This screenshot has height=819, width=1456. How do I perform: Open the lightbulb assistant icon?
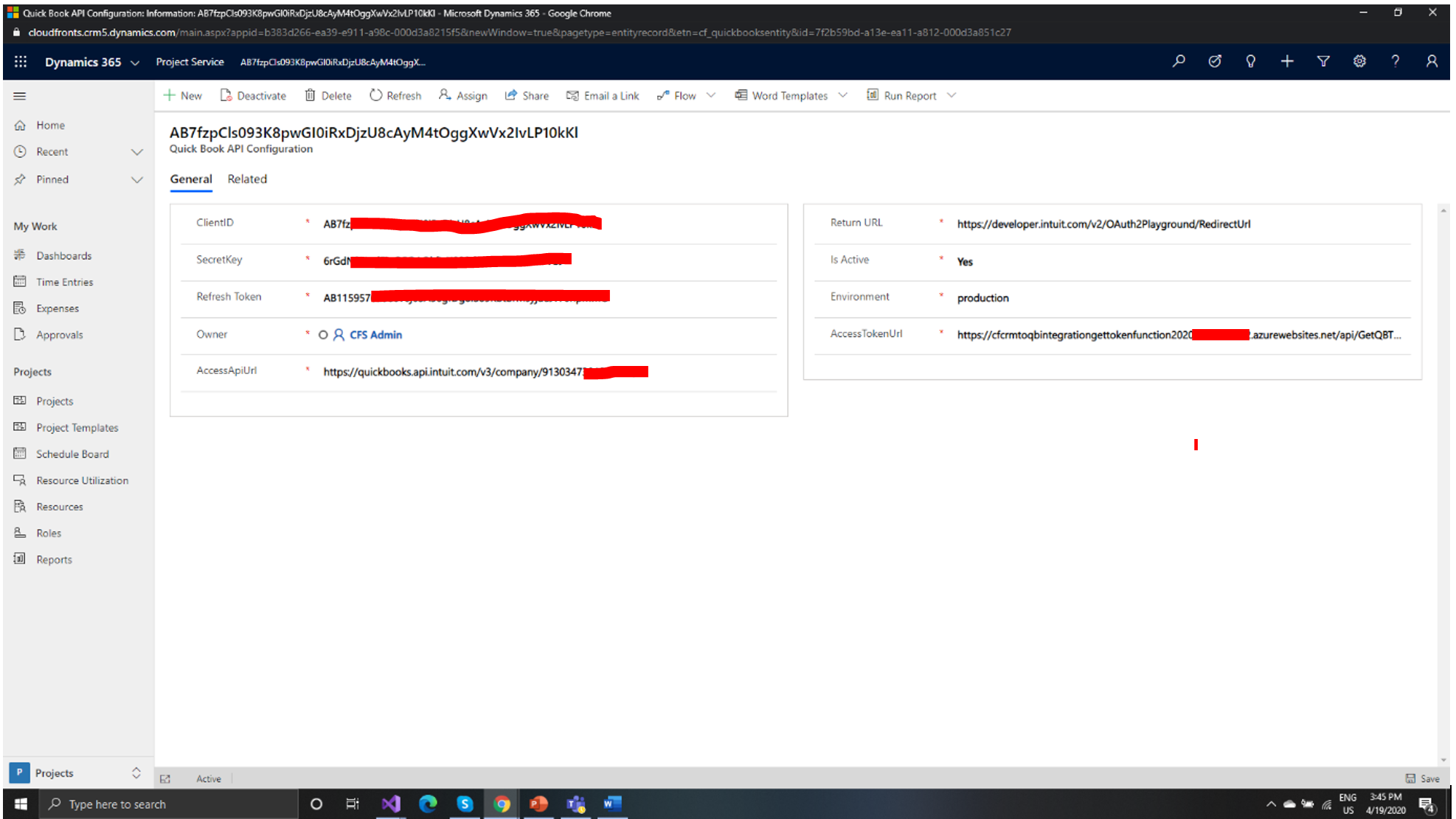pos(1251,61)
